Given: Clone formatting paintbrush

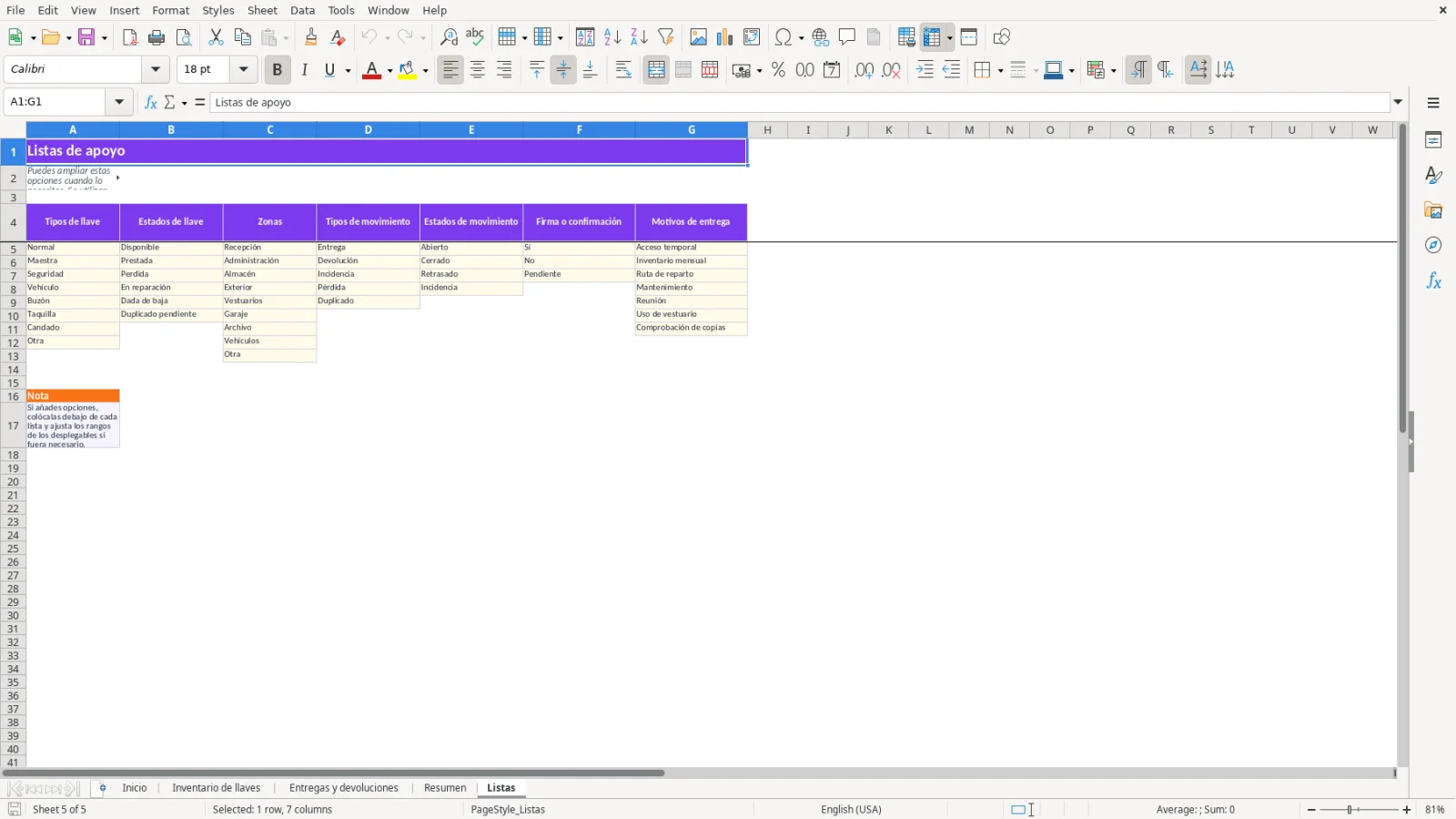Looking at the screenshot, I should 311,37.
